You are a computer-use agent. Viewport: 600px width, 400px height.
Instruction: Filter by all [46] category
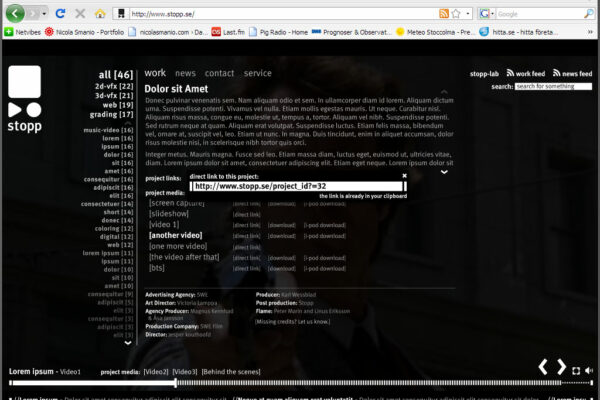coord(116,75)
